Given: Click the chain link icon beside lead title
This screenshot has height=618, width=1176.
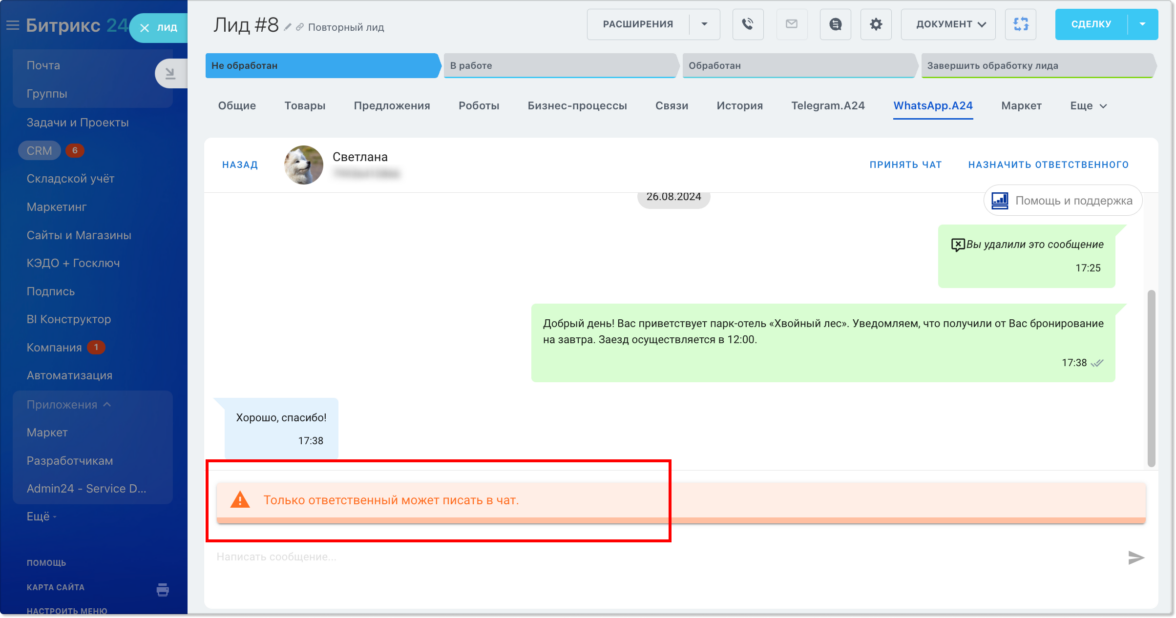Looking at the screenshot, I should pos(300,27).
